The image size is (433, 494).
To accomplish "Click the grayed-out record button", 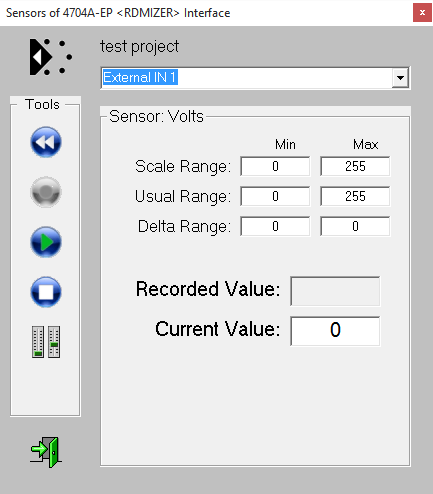I will coord(46,192).
